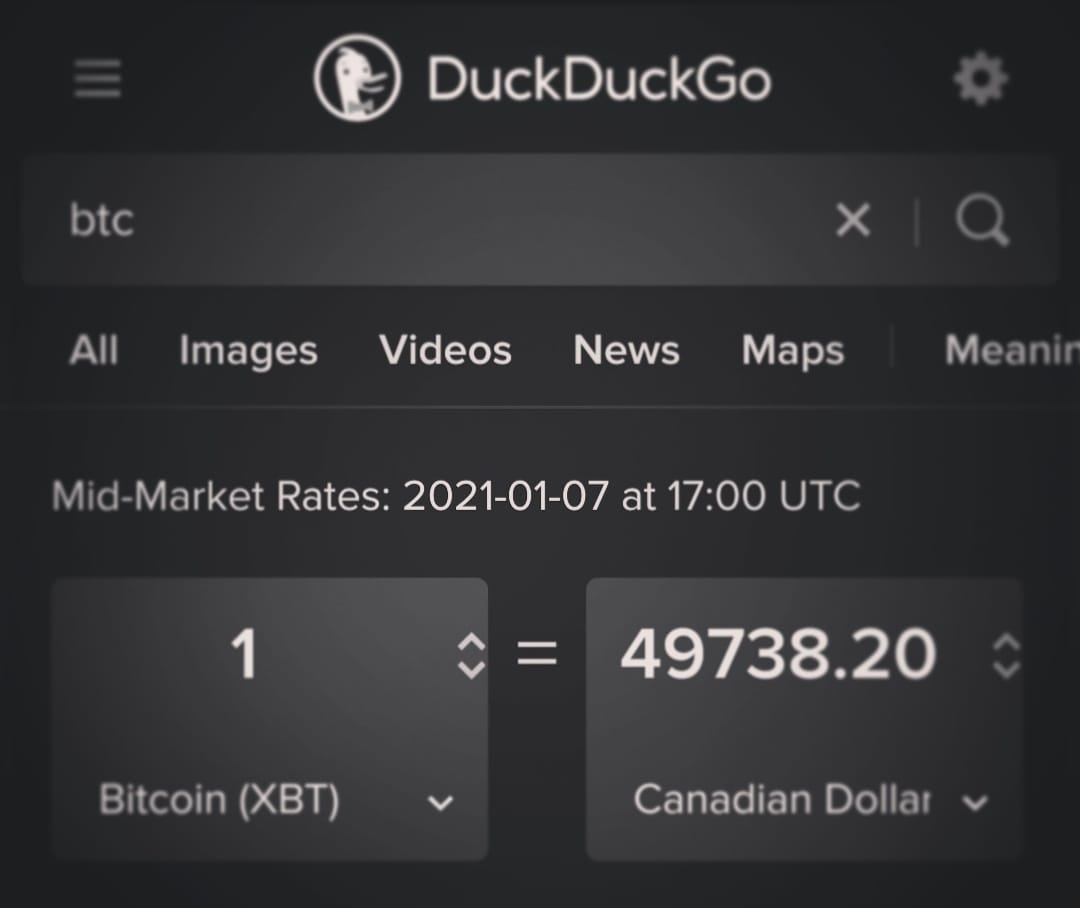The width and height of the screenshot is (1080, 908).
Task: Select the converted amount 49738.20 field
Action: point(778,656)
